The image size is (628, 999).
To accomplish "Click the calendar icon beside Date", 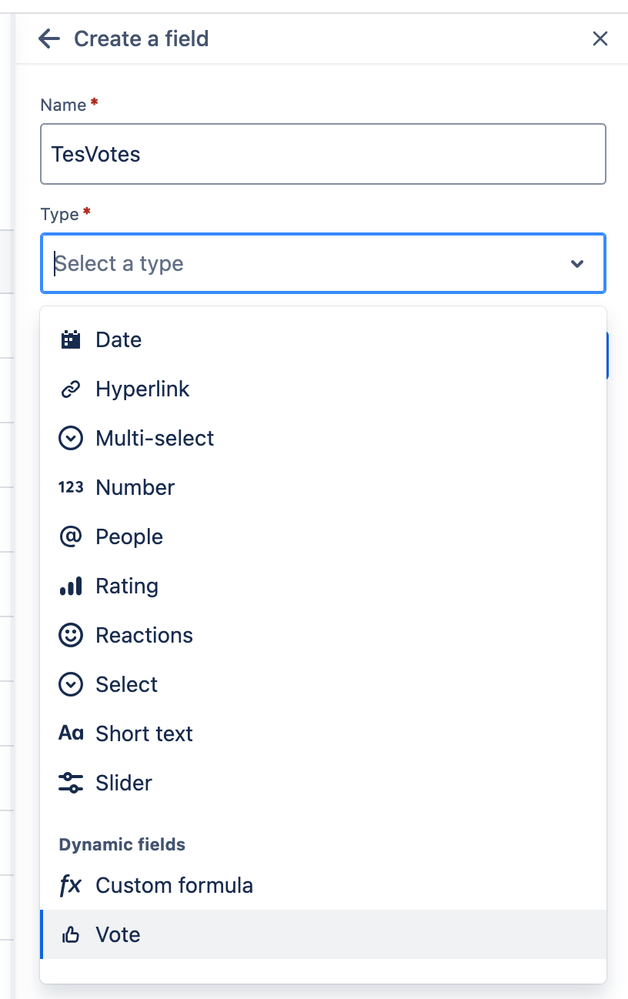I will coord(70,340).
